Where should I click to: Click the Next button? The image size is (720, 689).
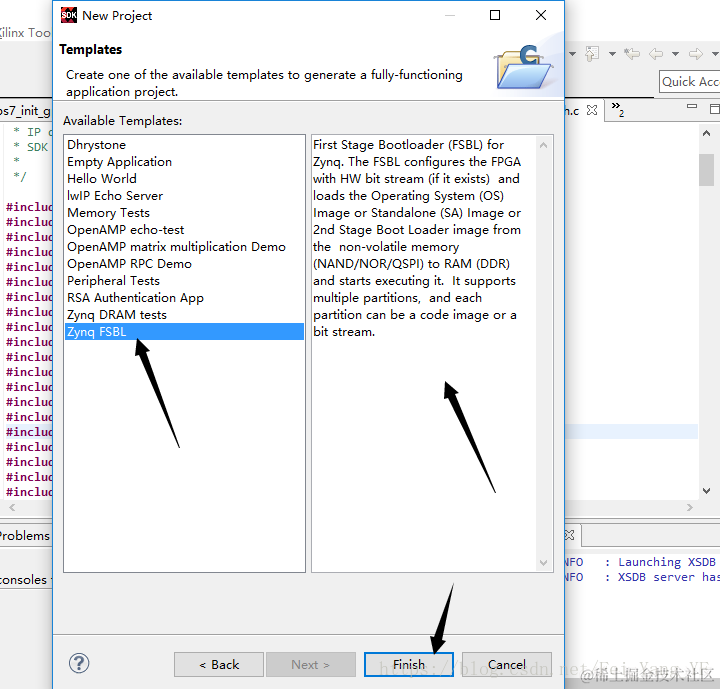coord(310,664)
